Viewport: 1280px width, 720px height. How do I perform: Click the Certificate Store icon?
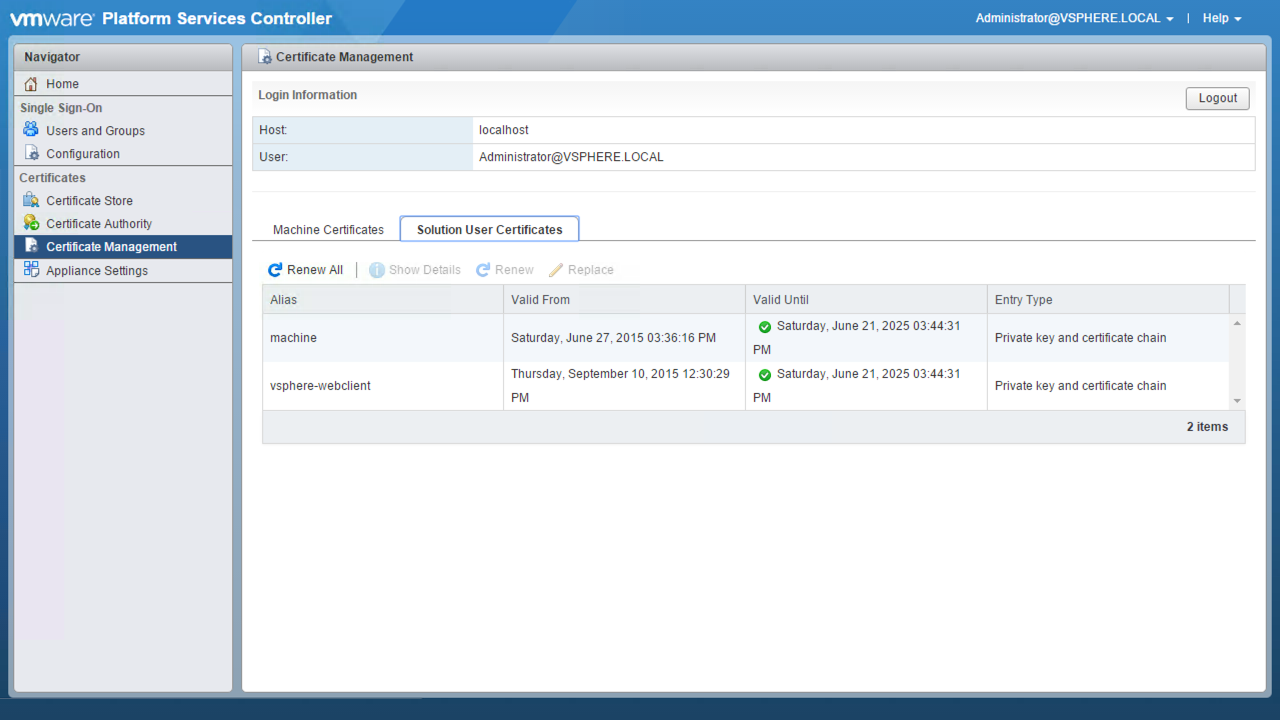tap(31, 200)
